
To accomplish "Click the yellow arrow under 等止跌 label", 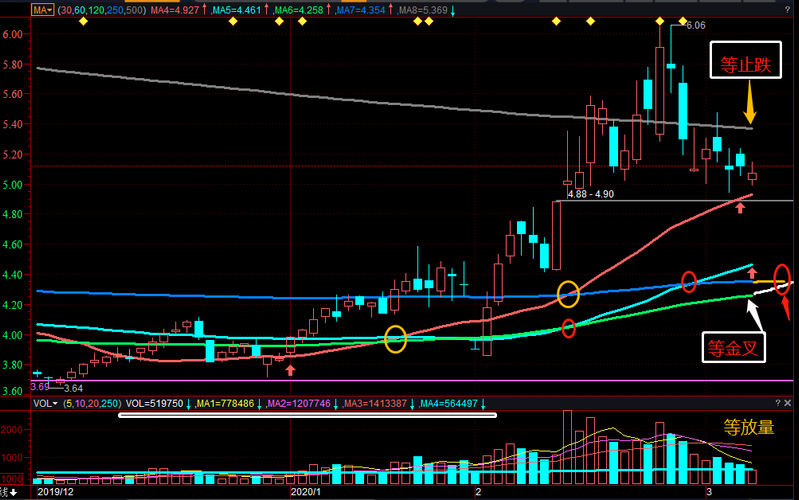I will (x=750, y=102).
